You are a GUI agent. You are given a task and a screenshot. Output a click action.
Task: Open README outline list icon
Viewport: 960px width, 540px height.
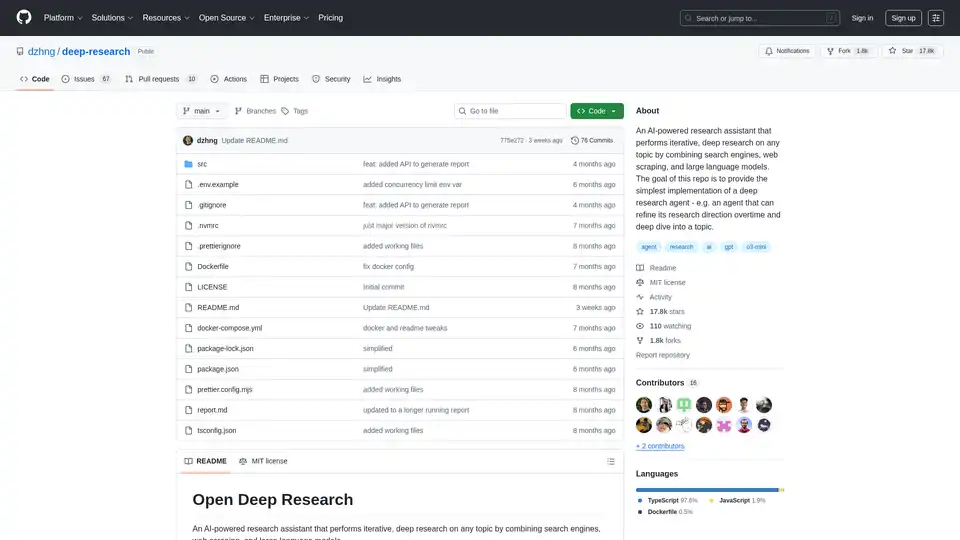pyautogui.click(x=611, y=461)
